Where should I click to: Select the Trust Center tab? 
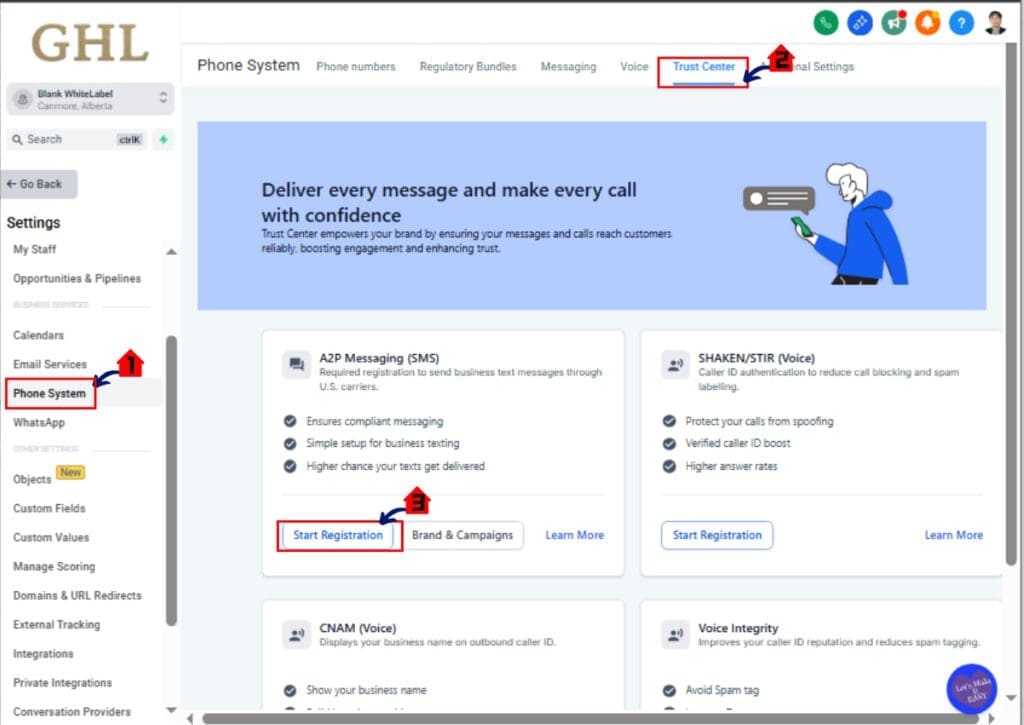(703, 67)
